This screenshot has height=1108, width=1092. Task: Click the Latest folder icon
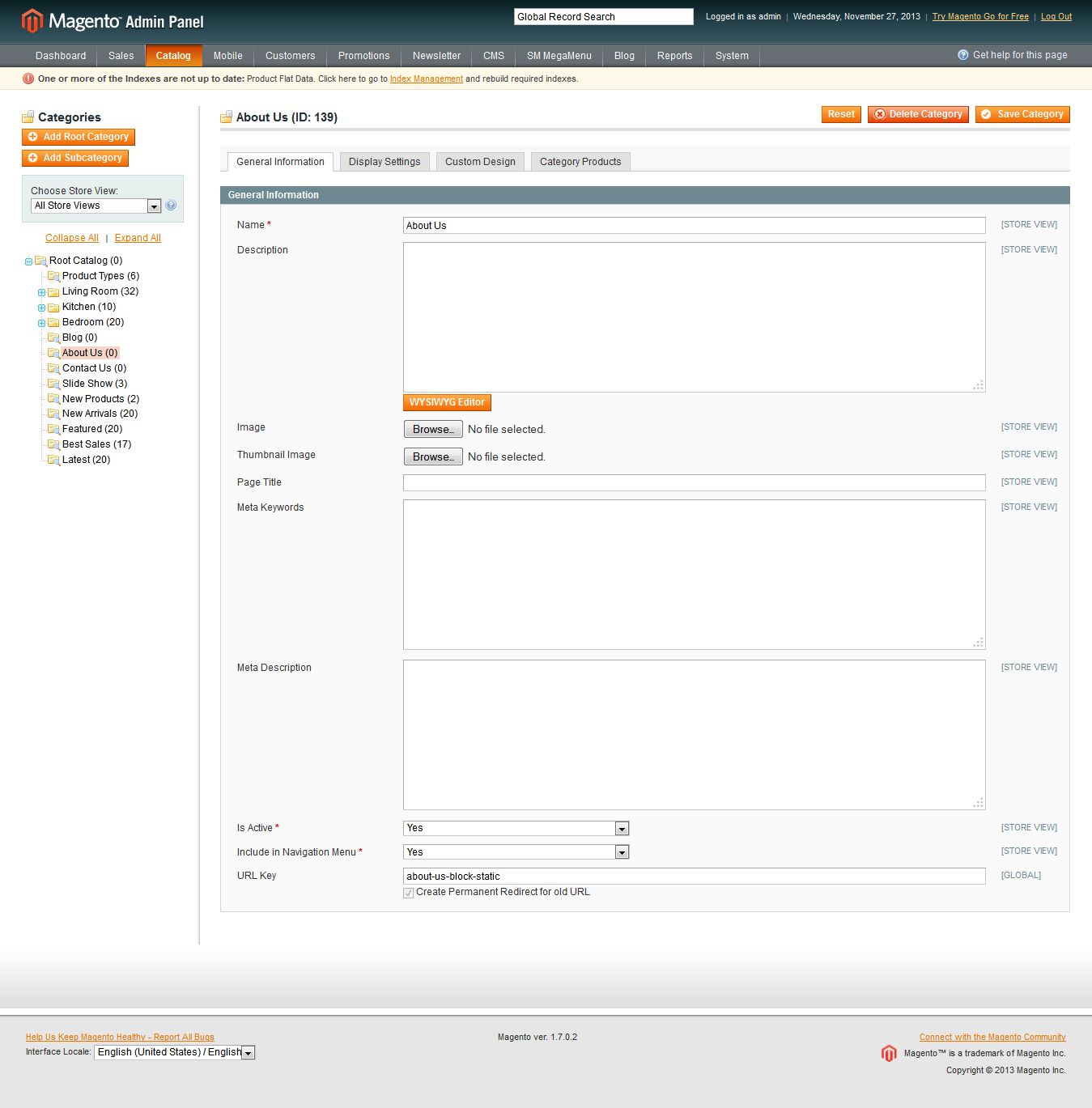53,460
